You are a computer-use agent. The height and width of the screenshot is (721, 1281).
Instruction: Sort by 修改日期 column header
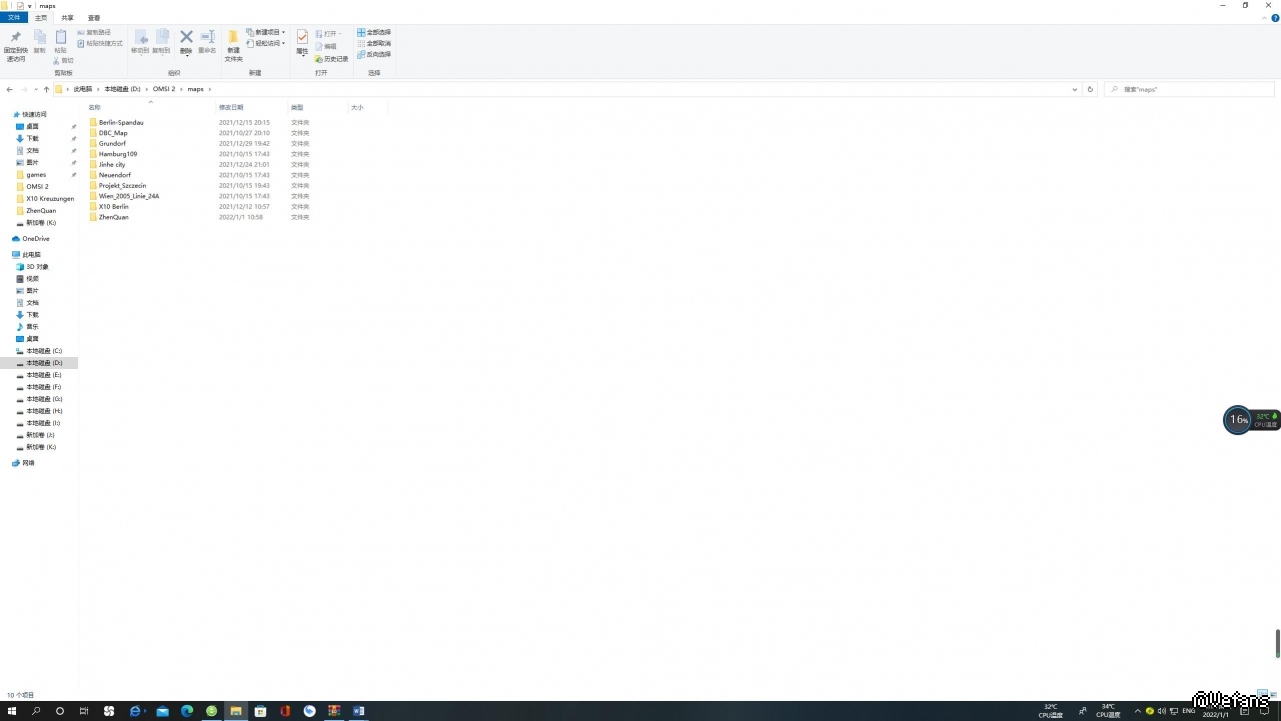231,107
